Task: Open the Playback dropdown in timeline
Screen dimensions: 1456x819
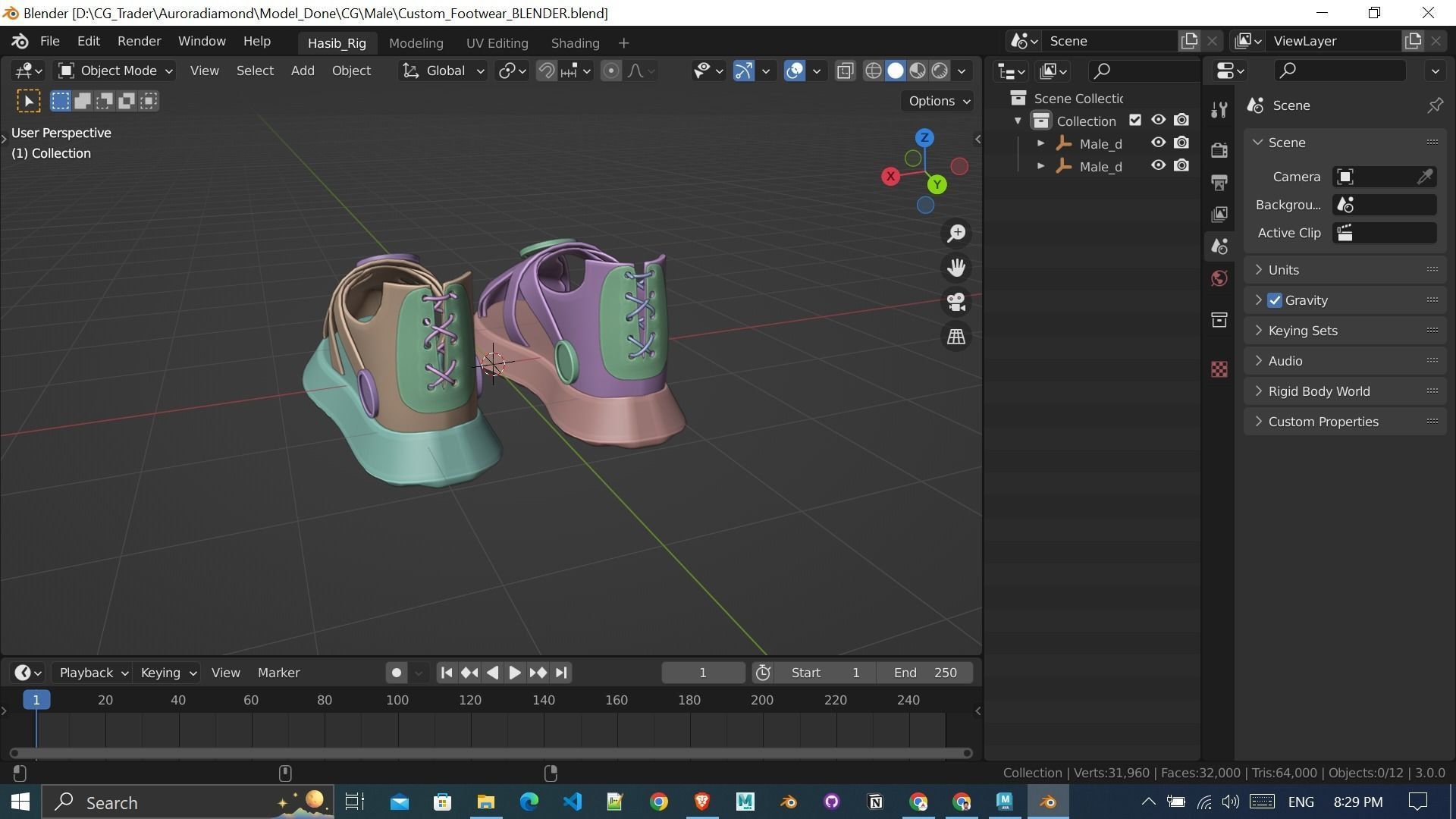Action: 93,673
